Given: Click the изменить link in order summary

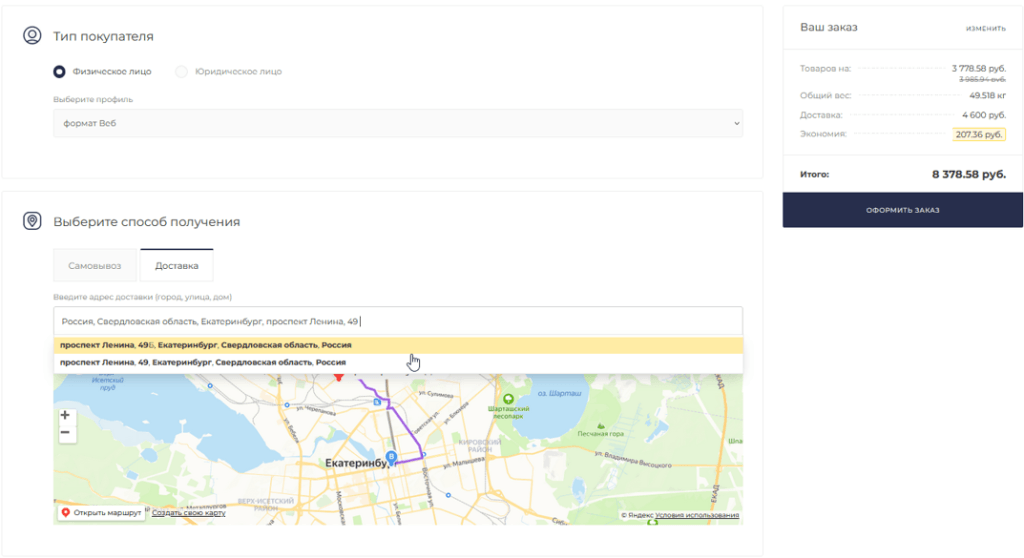Looking at the screenshot, I should [x=985, y=28].
